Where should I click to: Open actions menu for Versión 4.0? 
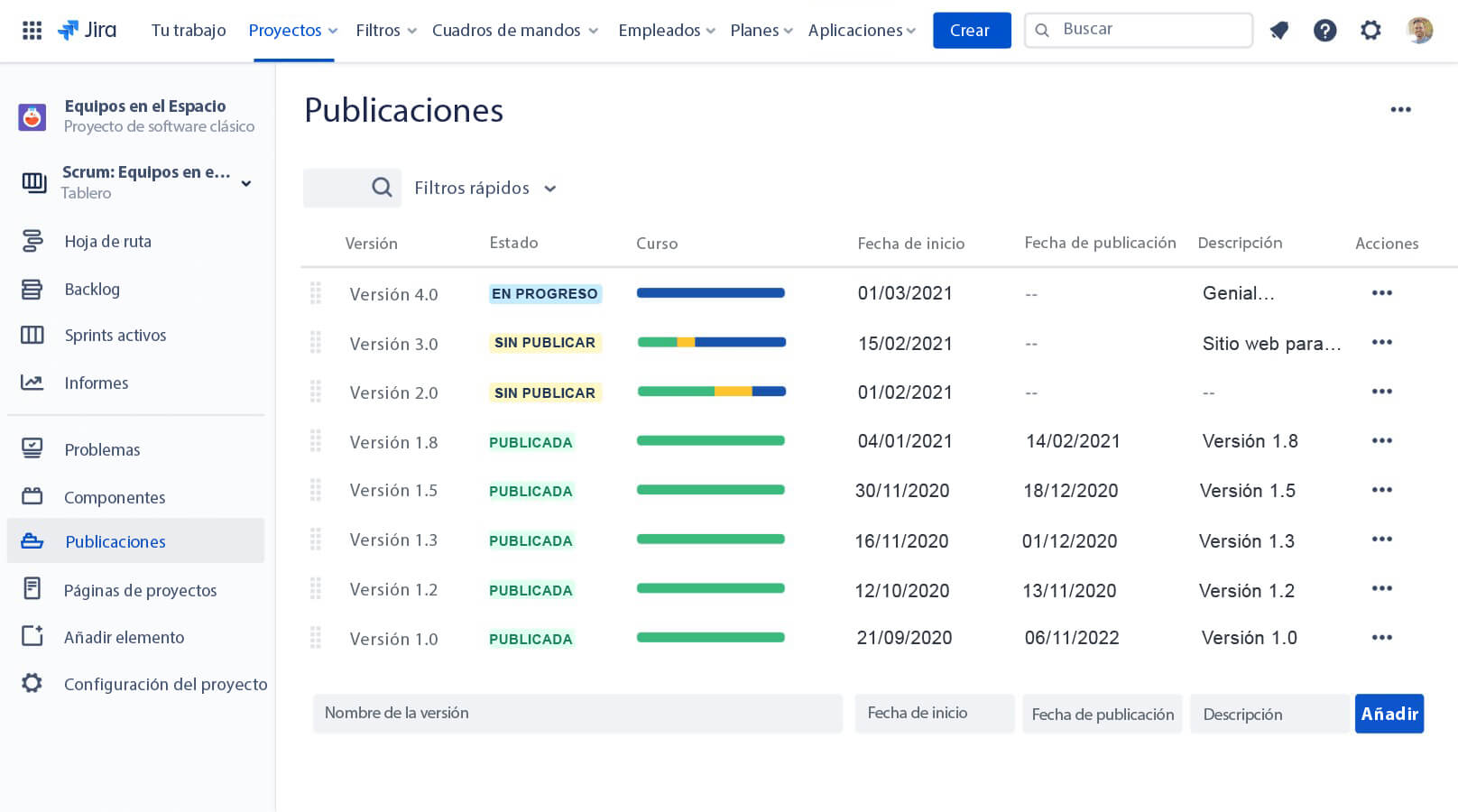(1381, 293)
